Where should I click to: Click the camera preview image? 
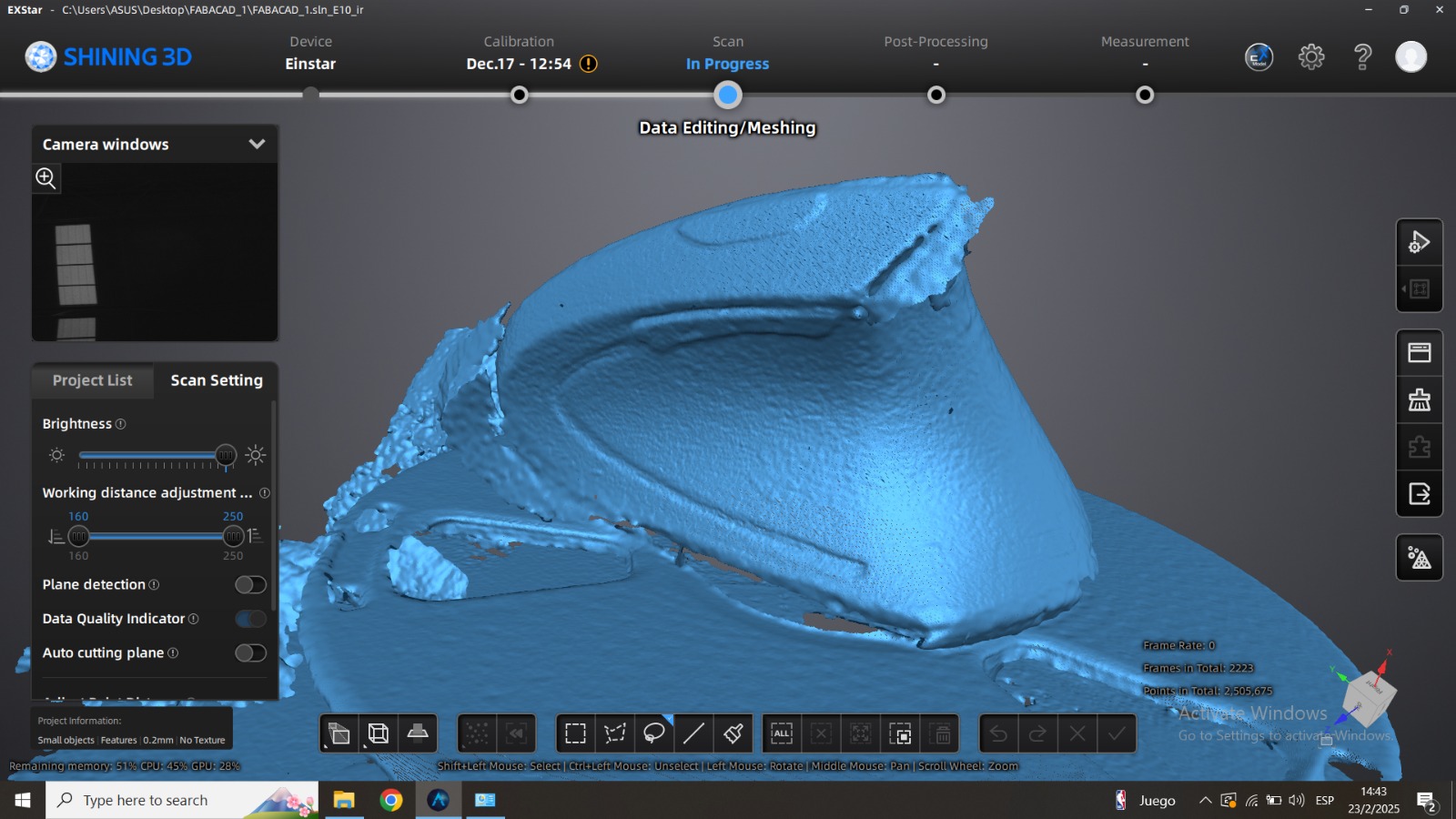155,253
